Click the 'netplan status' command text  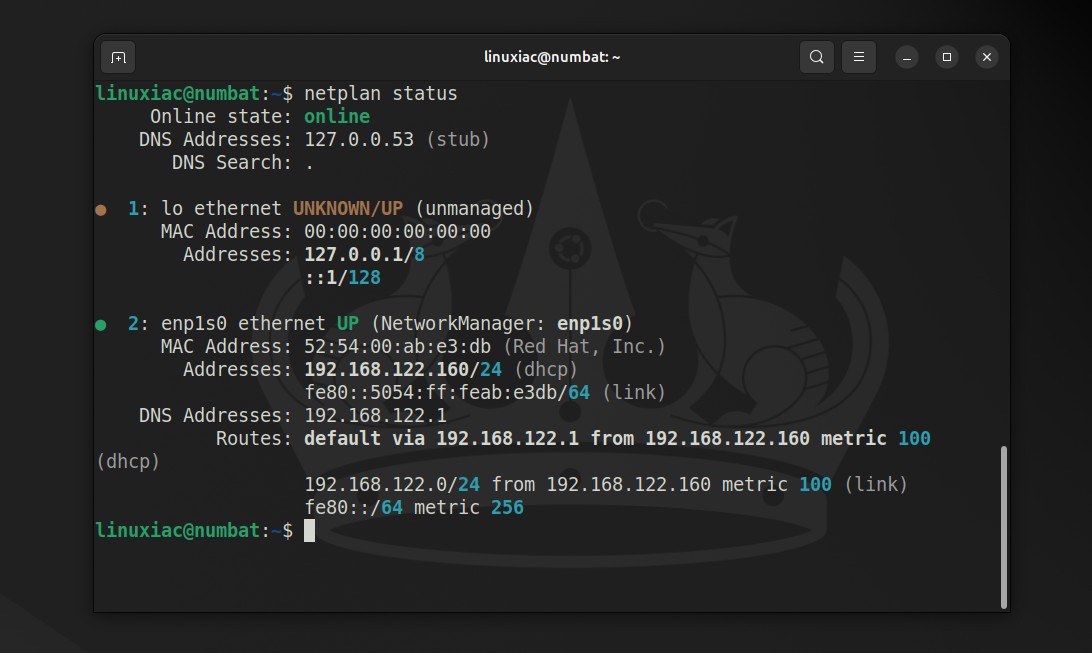click(x=380, y=93)
